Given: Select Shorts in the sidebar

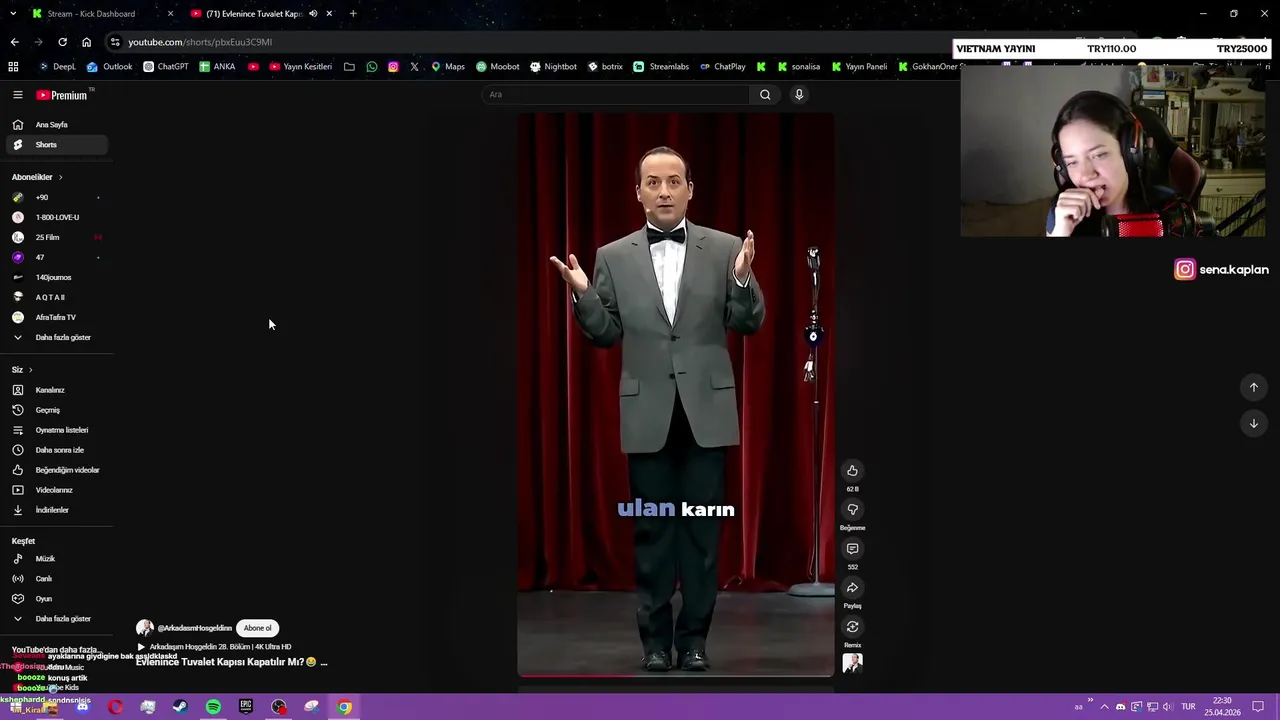Looking at the screenshot, I should coord(55,145).
